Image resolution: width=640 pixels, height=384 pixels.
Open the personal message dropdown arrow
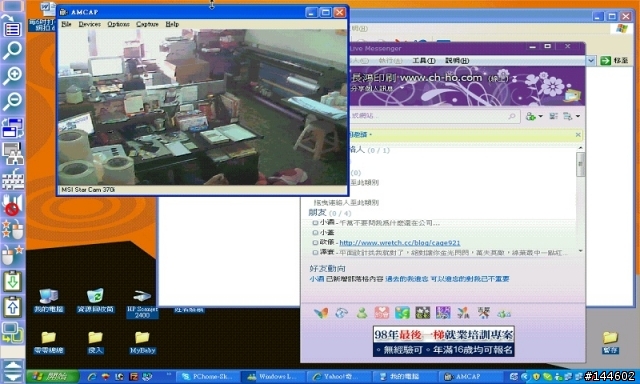click(x=402, y=88)
